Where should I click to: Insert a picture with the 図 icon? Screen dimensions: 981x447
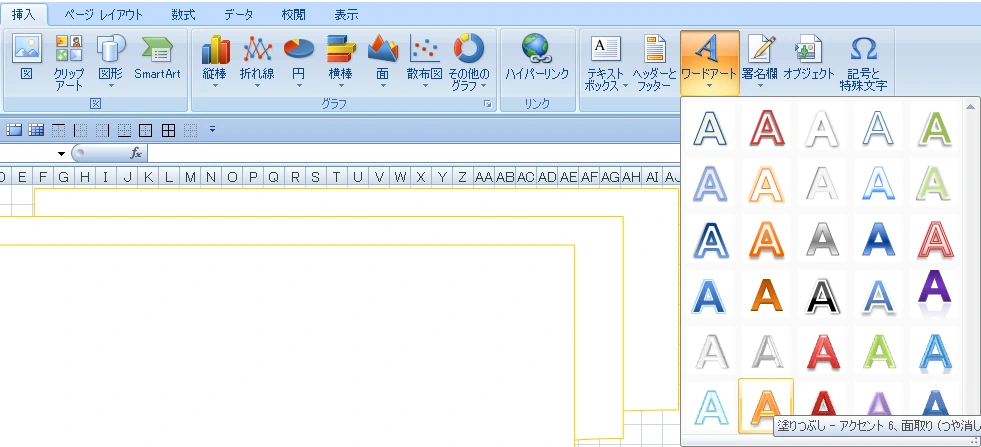(27, 58)
